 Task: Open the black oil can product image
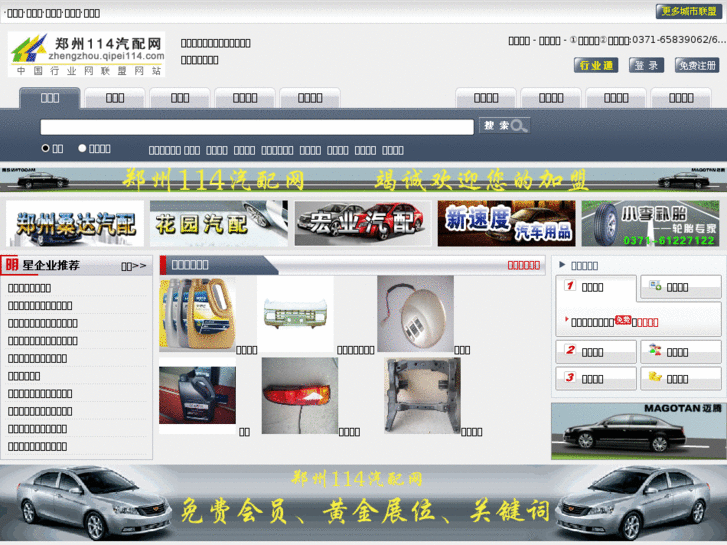pos(197,395)
